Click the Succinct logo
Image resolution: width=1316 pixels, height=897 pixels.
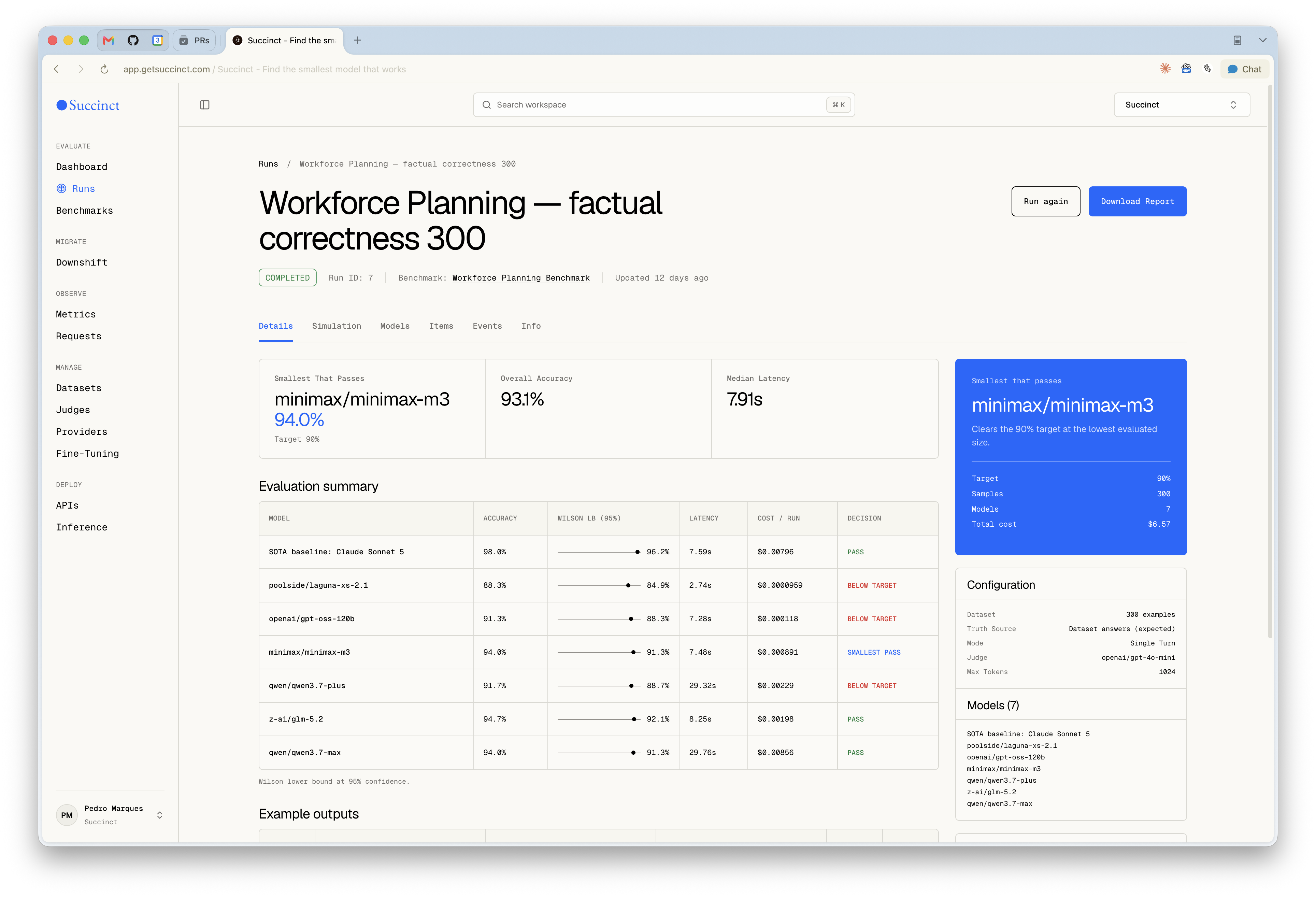[x=88, y=105]
